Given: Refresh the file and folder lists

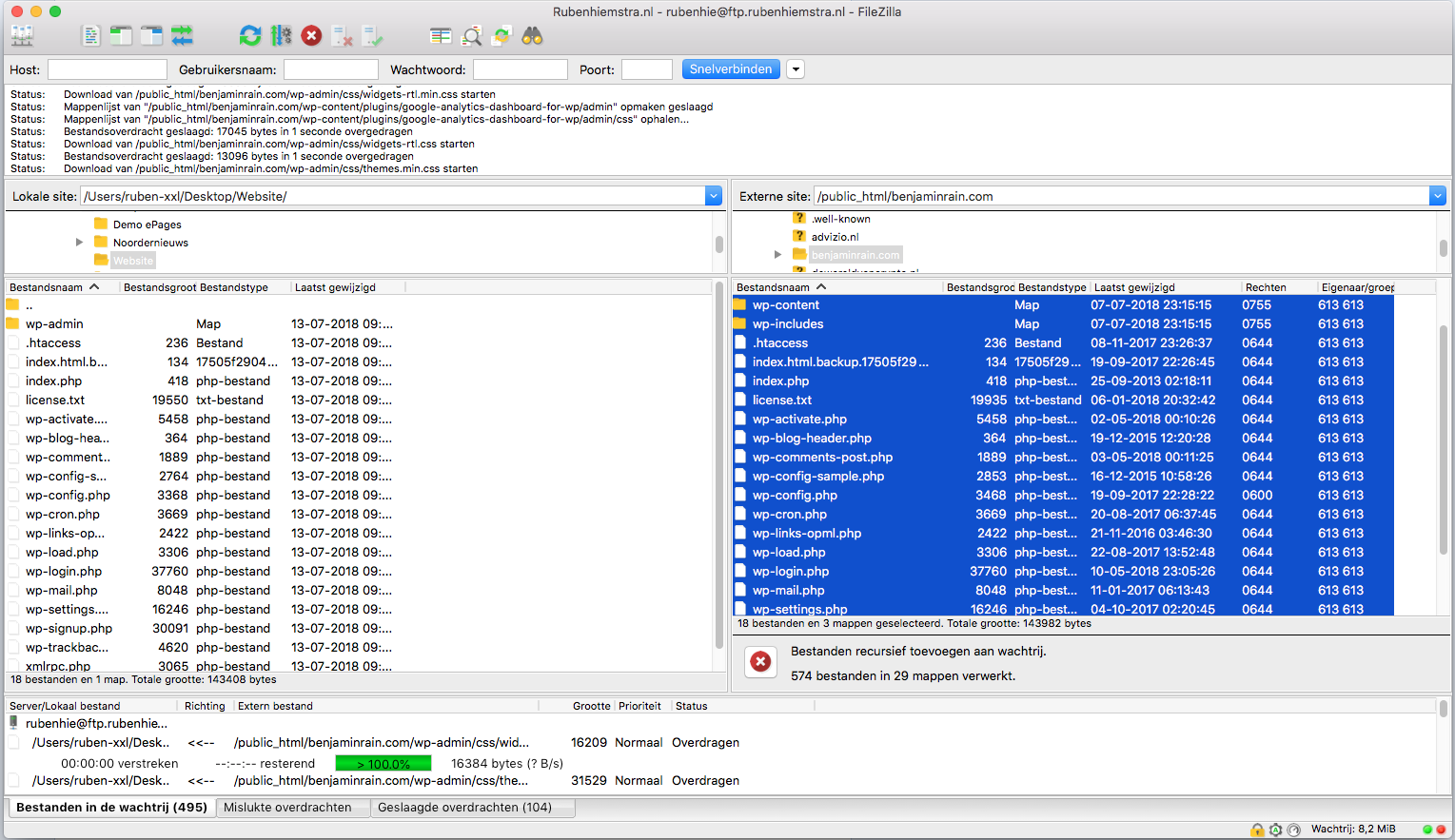Looking at the screenshot, I should [x=250, y=36].
